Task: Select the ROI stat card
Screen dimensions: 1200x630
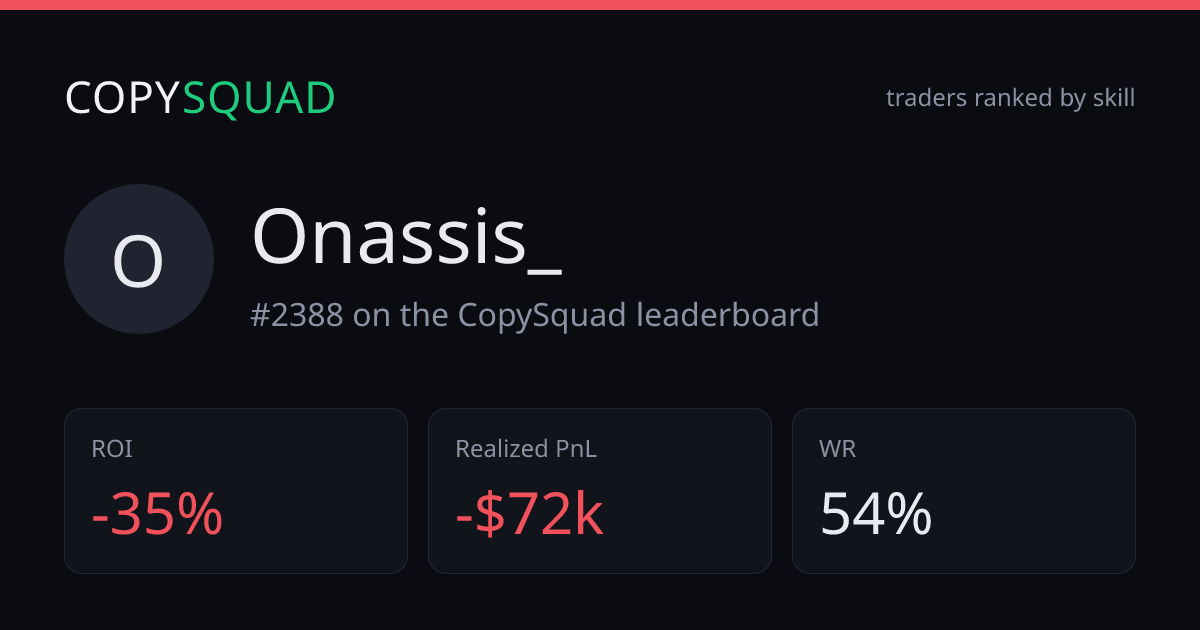Action: click(x=236, y=491)
